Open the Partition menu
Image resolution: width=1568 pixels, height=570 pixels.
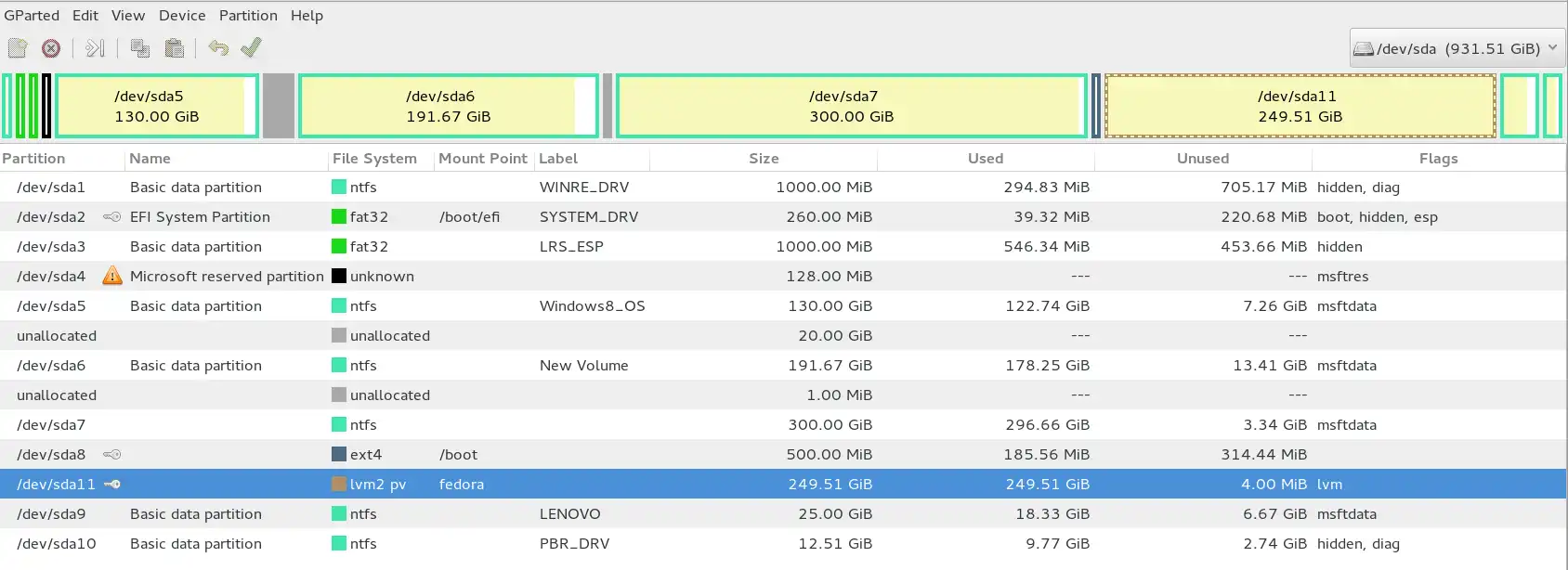[248, 16]
